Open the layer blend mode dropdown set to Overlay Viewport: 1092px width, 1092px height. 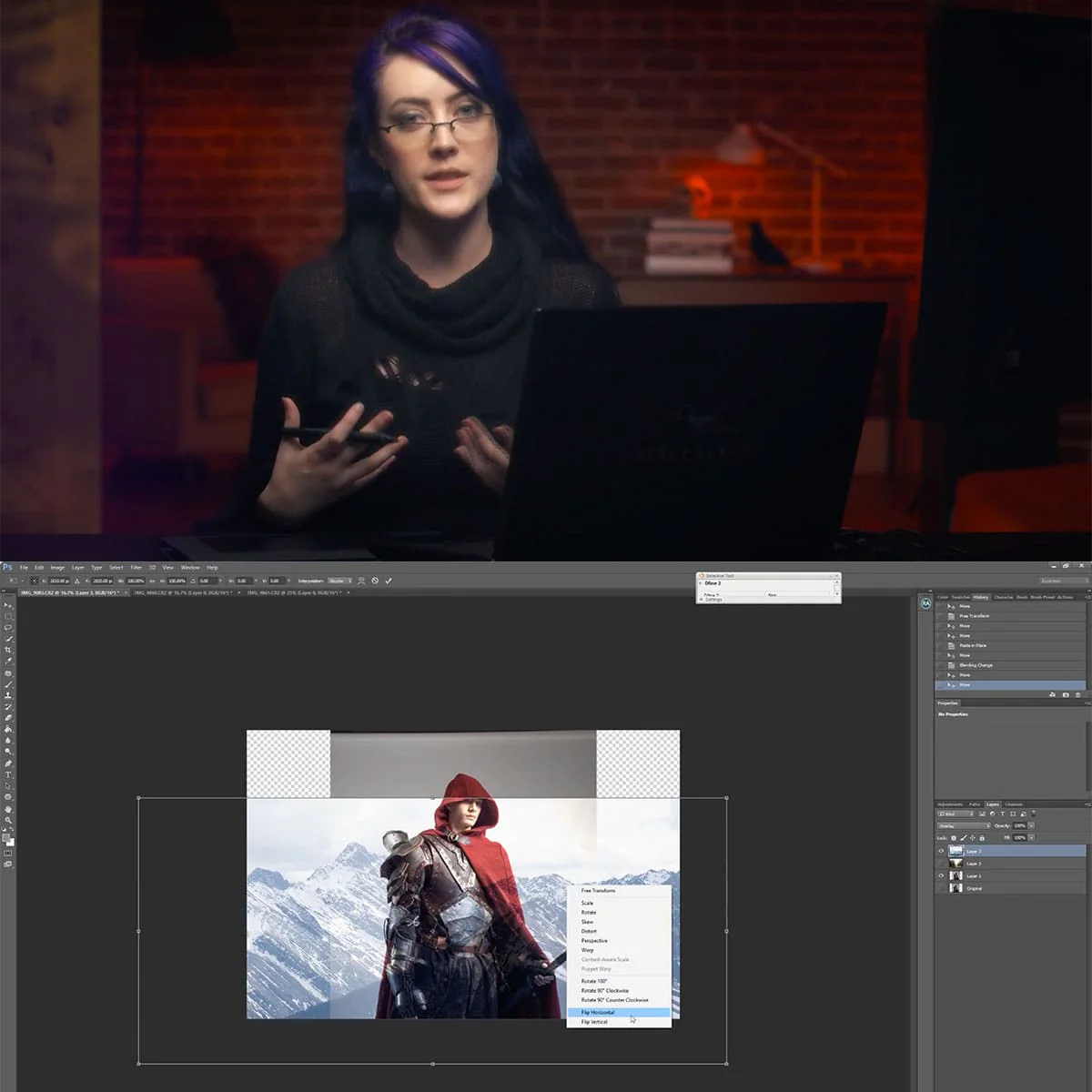click(x=963, y=825)
